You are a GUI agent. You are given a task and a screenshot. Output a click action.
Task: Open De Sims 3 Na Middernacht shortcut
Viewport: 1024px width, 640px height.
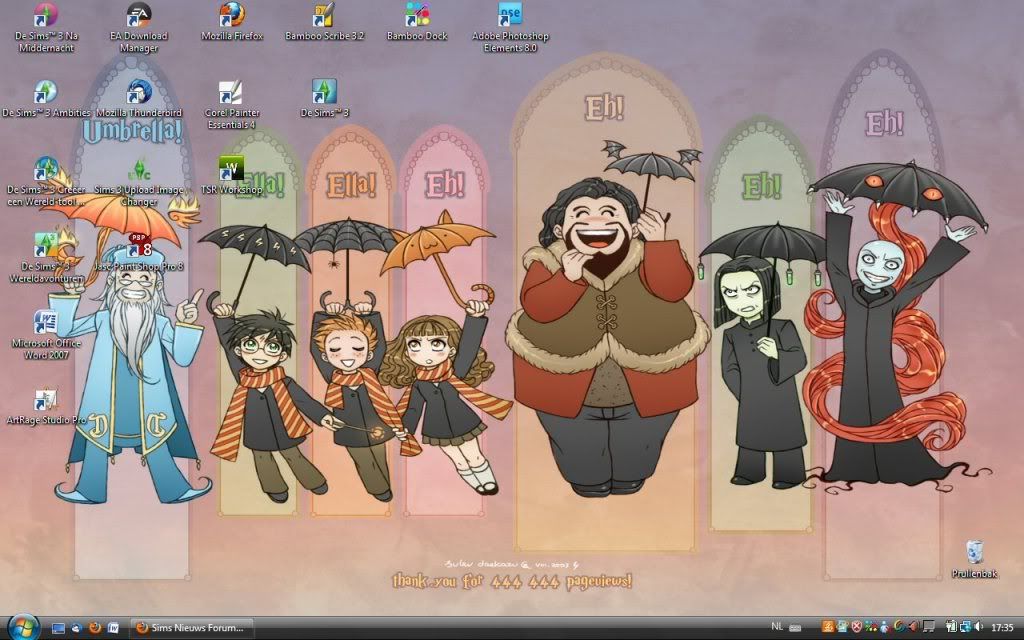(46, 28)
